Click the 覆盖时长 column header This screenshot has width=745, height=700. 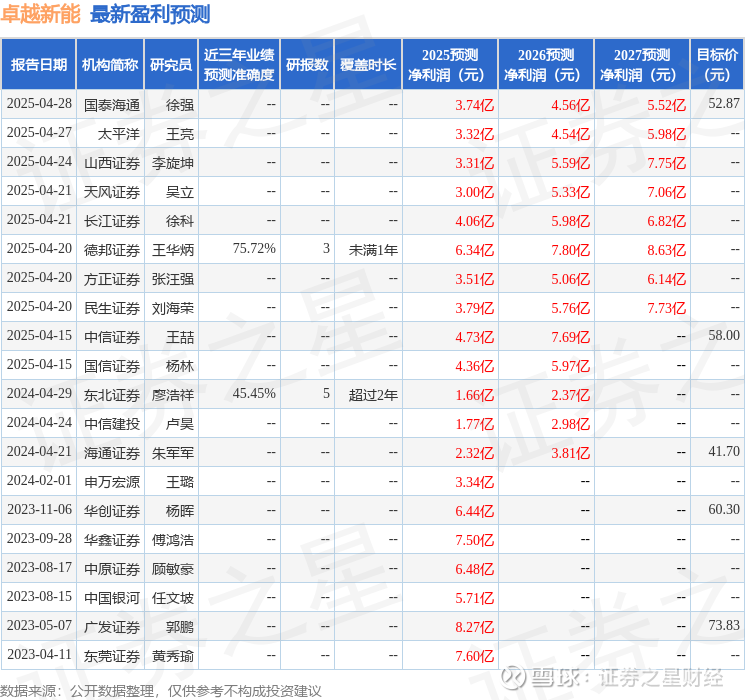tap(368, 65)
